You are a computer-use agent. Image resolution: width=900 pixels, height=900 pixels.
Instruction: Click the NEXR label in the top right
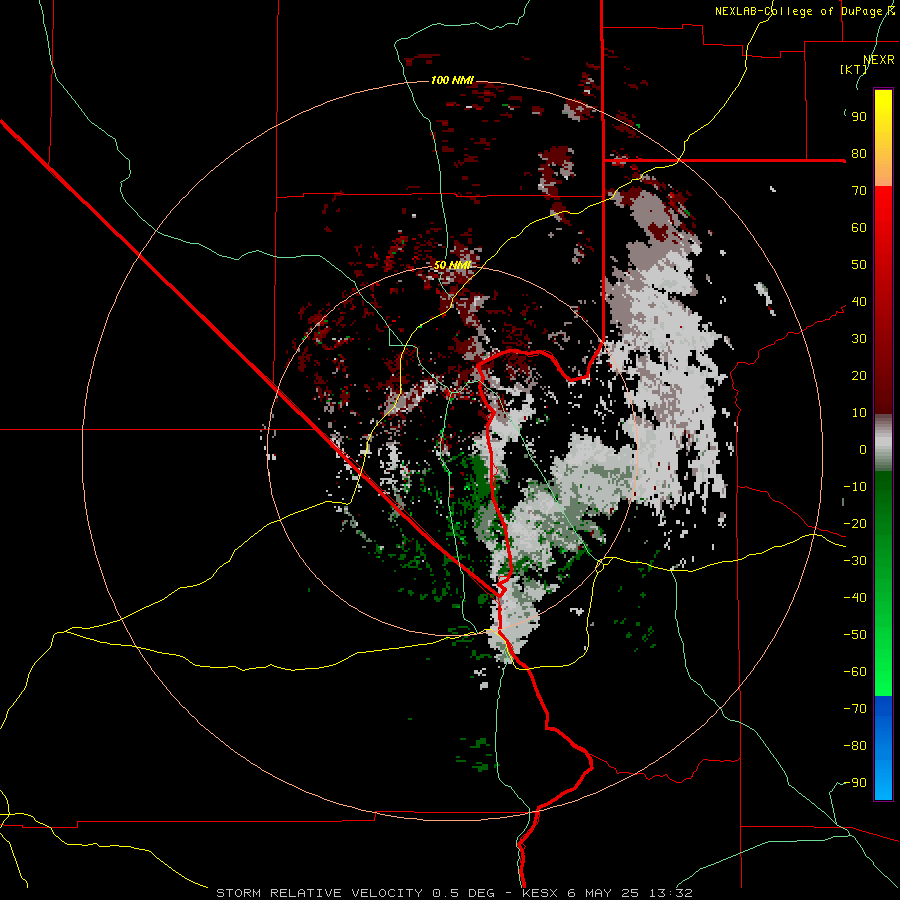(879, 60)
